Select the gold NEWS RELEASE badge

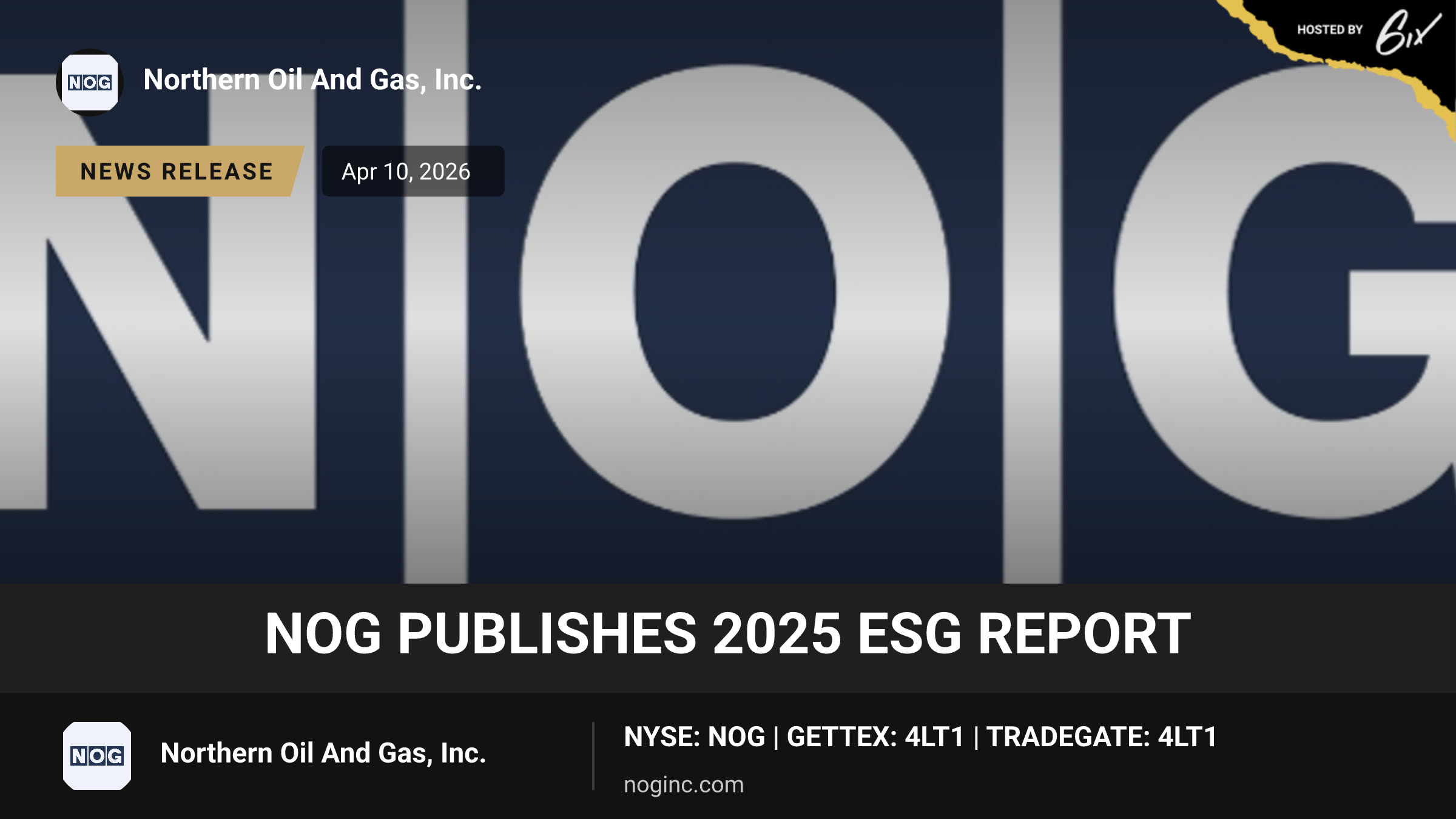point(180,171)
